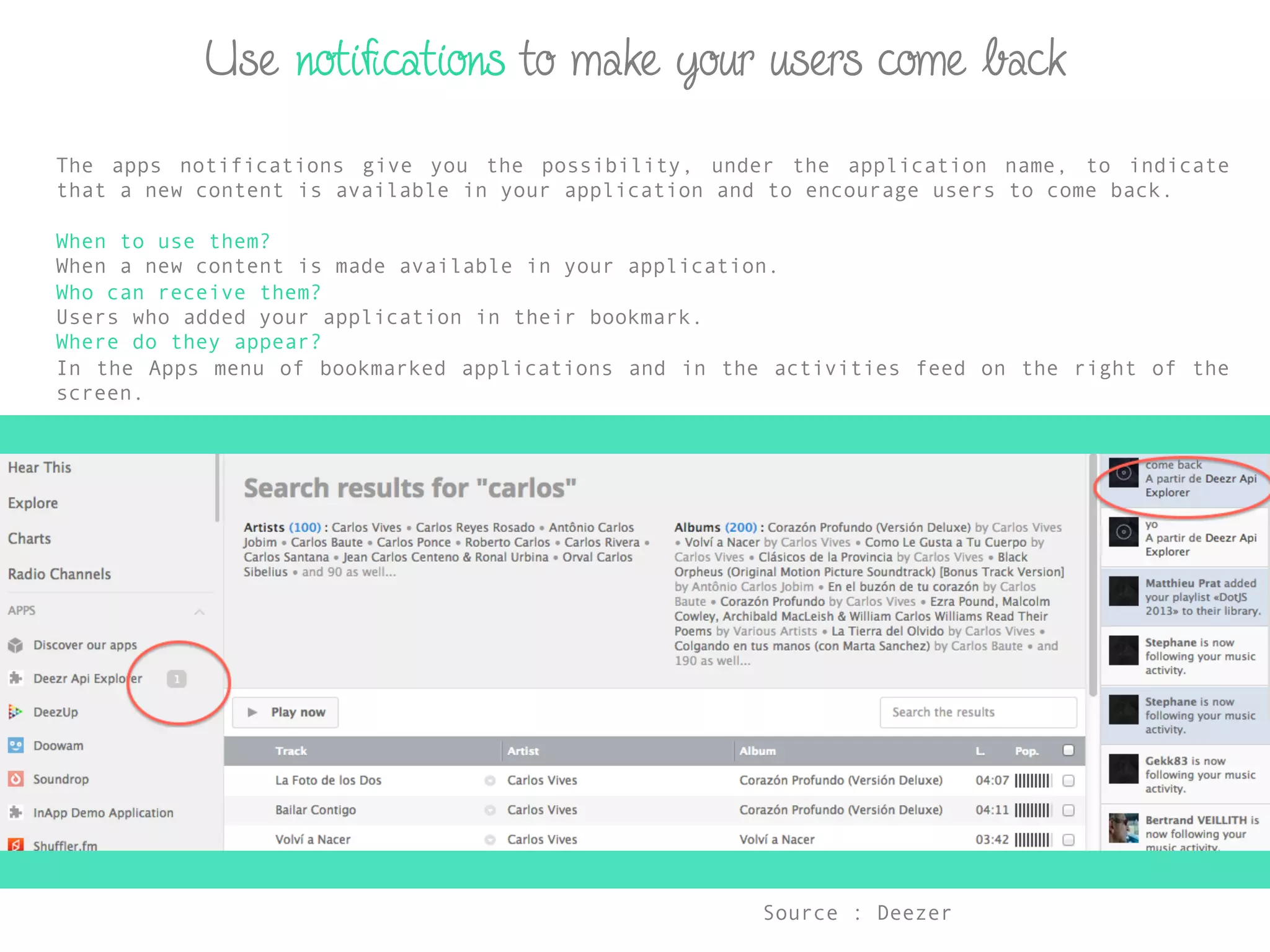1270x952 pixels.
Task: Click the Shuffler.fm app icon
Action: click(16, 844)
